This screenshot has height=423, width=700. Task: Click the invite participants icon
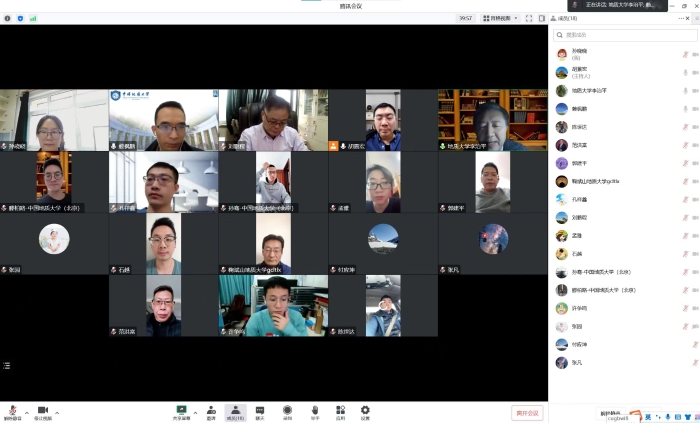tap(211, 412)
